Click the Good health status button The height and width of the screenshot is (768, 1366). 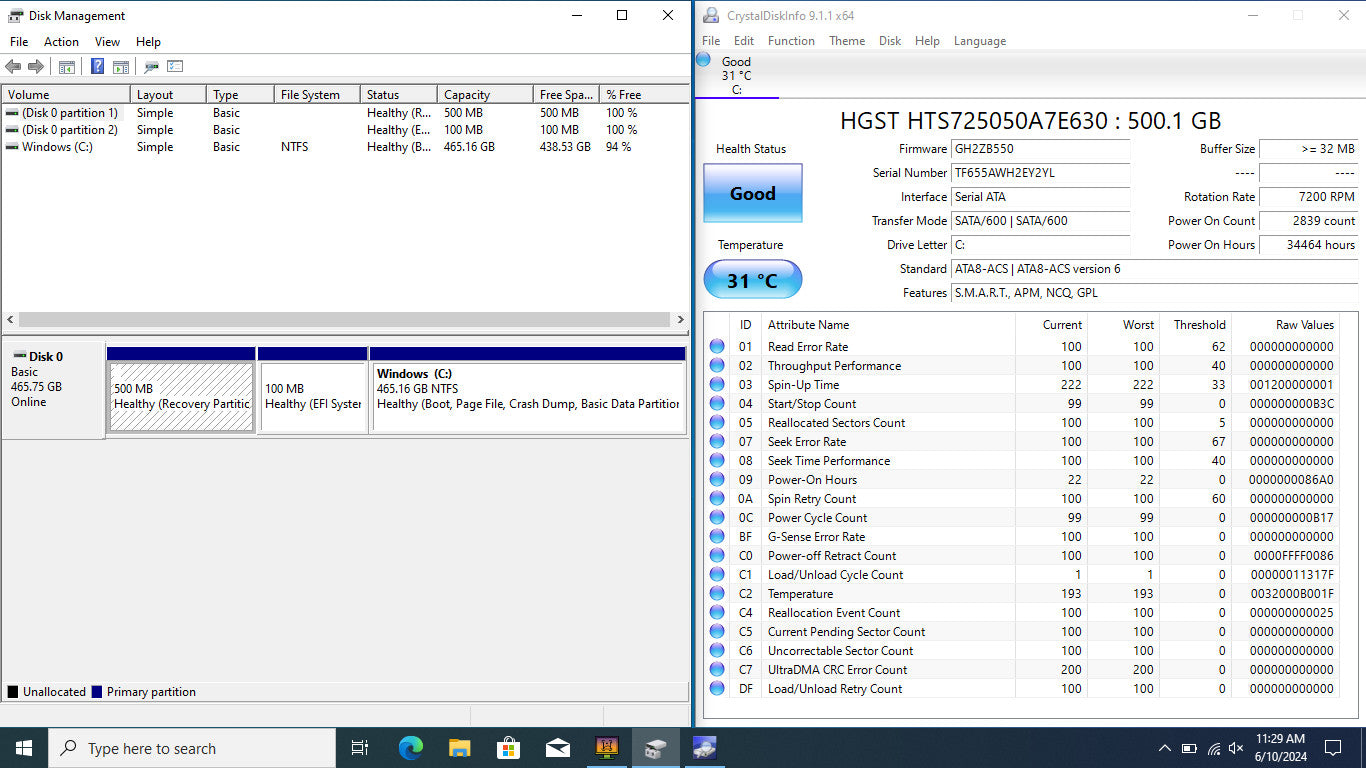click(752, 194)
